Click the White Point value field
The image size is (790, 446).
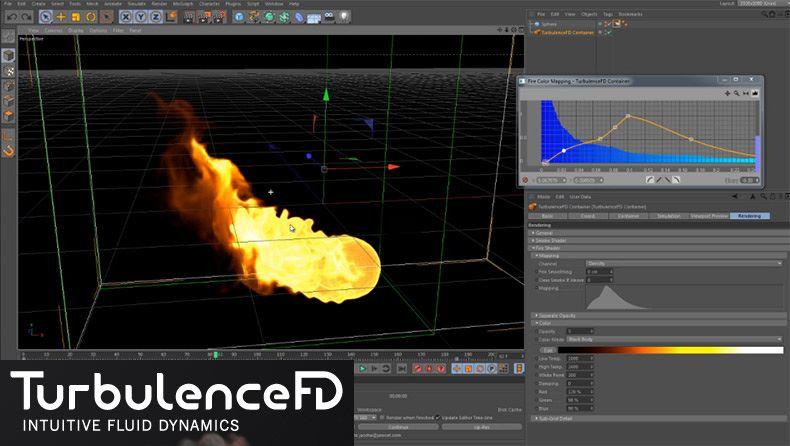(580, 375)
